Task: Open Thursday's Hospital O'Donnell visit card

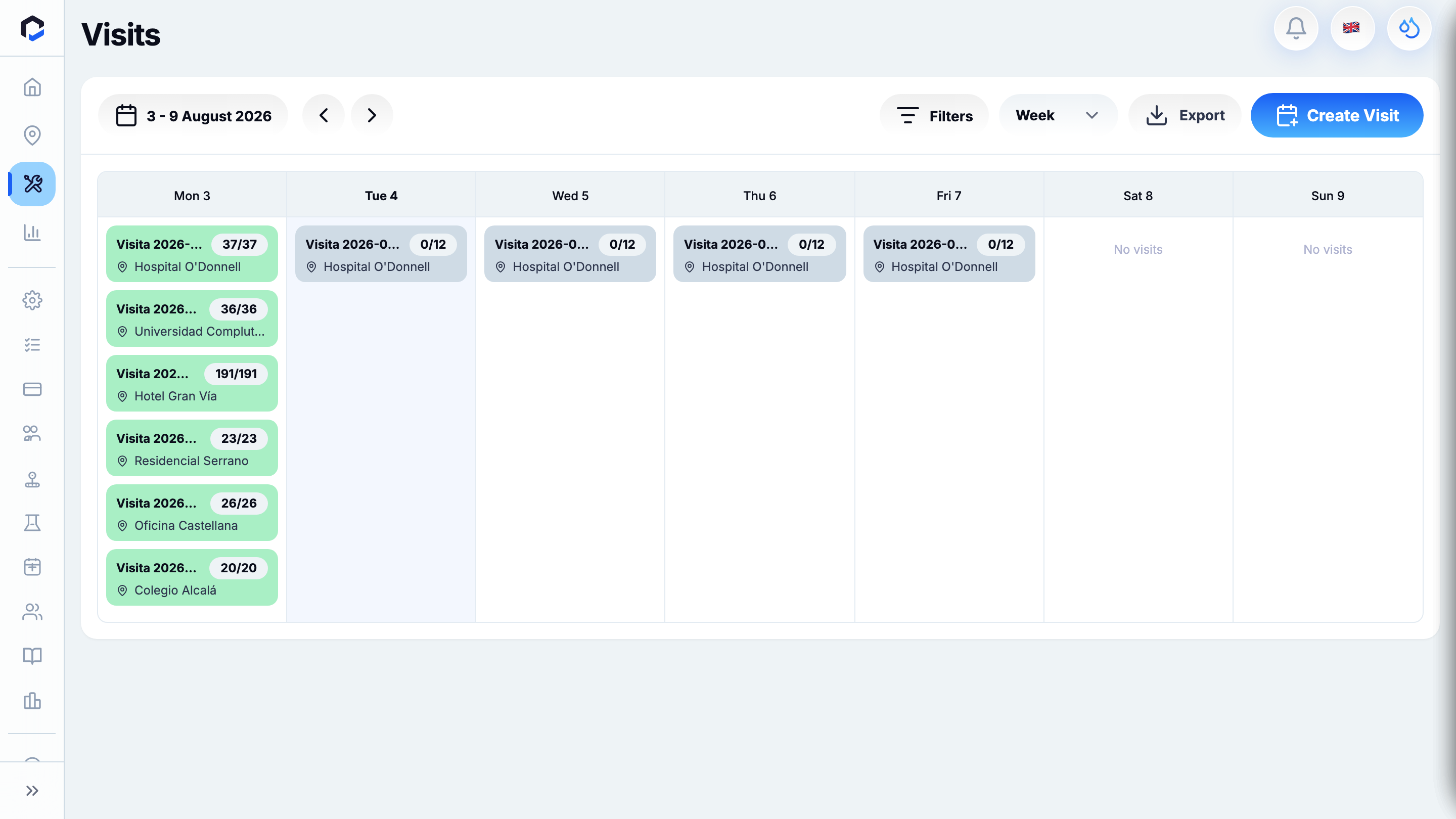Action: click(760, 254)
